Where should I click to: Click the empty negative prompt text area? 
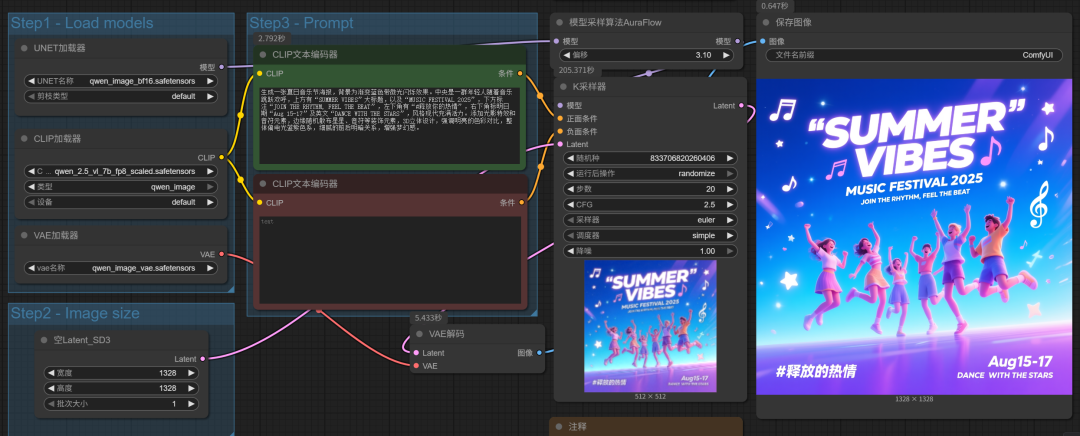[390, 260]
